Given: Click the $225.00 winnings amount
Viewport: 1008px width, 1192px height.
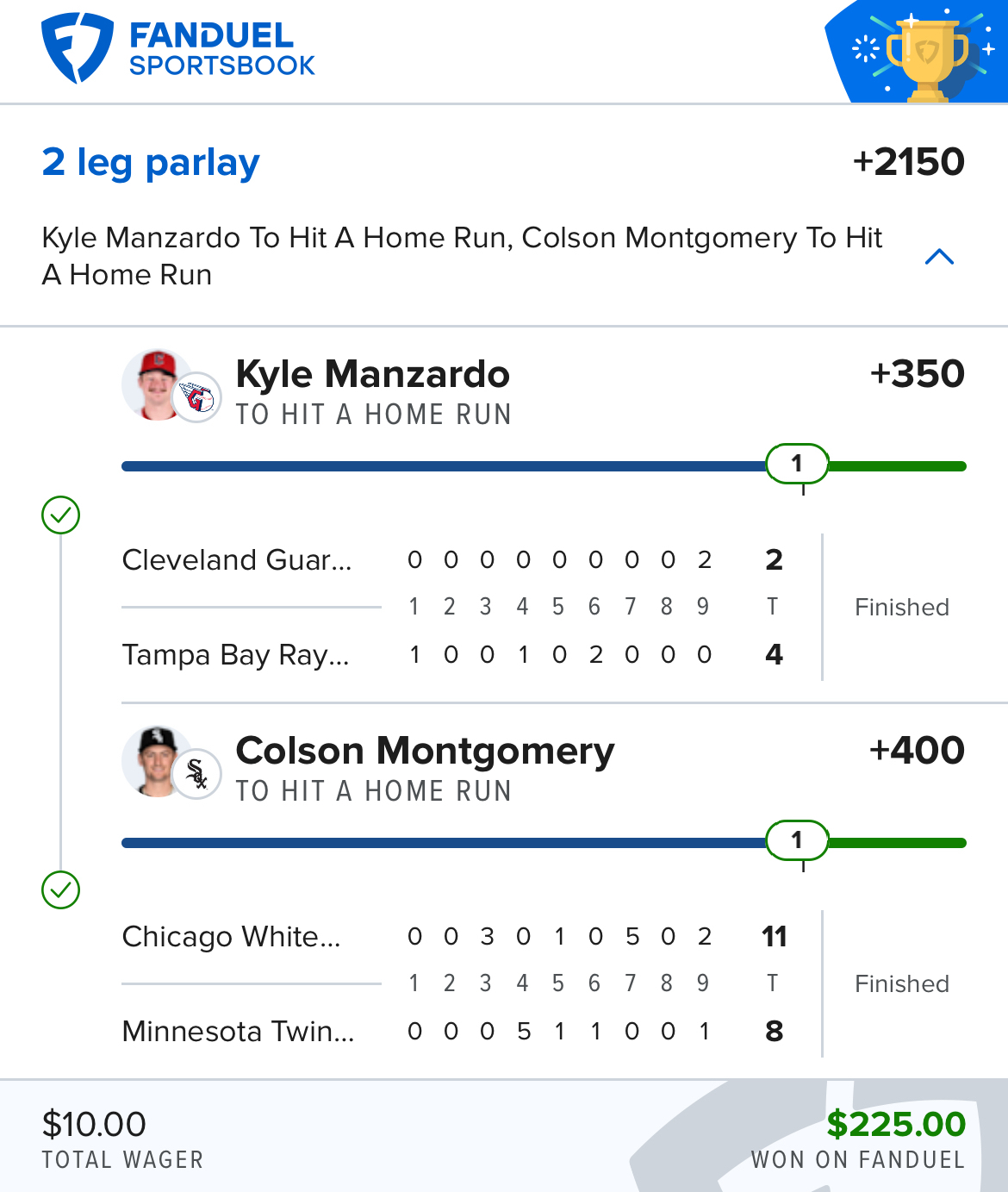Looking at the screenshot, I should click(896, 1124).
